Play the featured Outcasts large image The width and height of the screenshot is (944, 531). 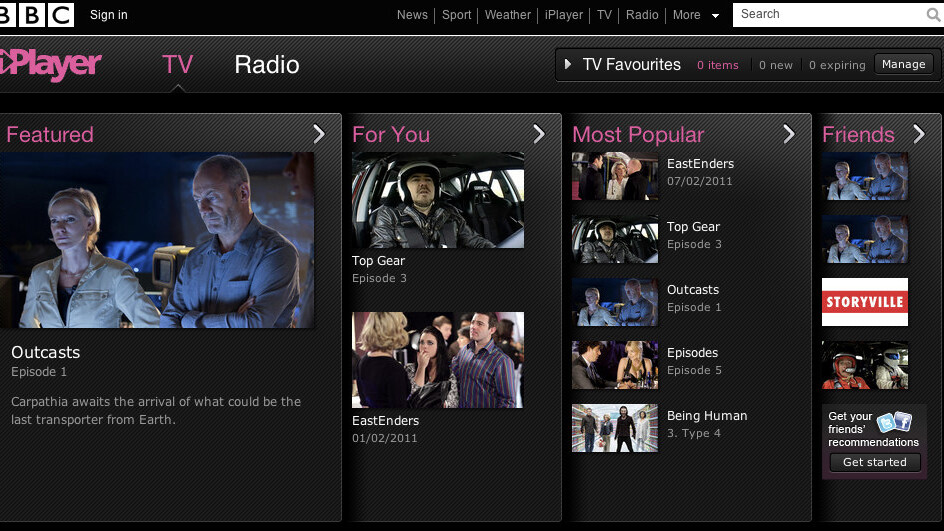157,240
